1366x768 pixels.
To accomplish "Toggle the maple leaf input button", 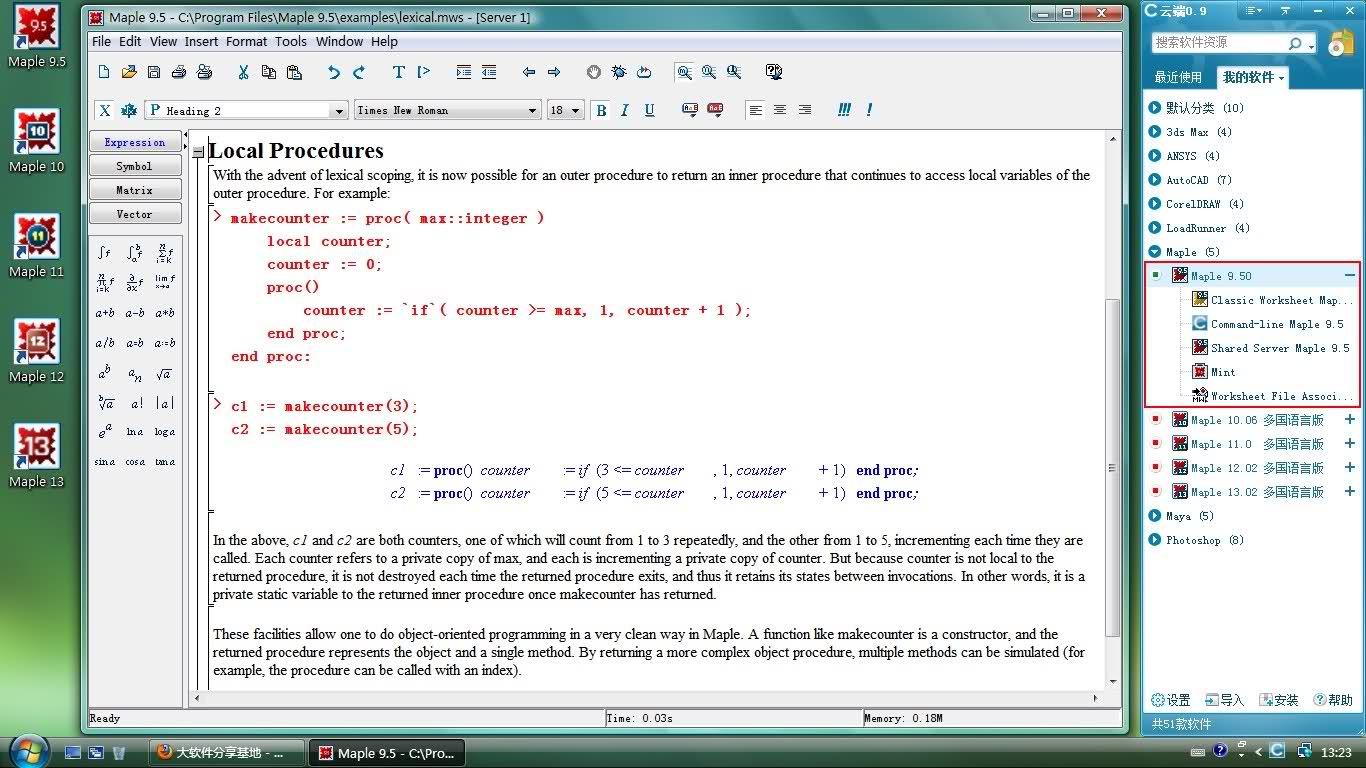I will tap(129, 110).
